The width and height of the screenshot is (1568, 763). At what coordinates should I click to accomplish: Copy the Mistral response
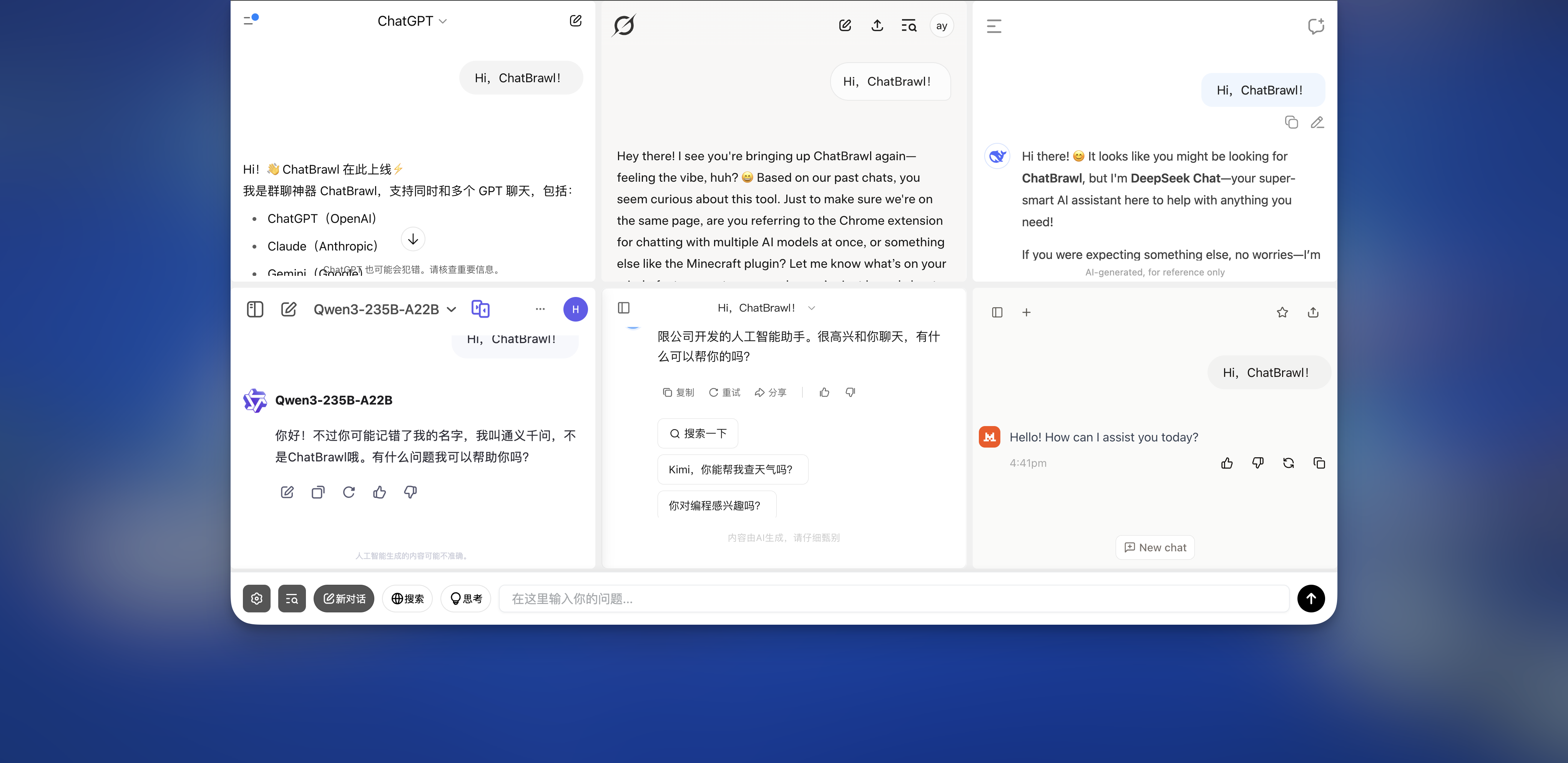click(1319, 463)
